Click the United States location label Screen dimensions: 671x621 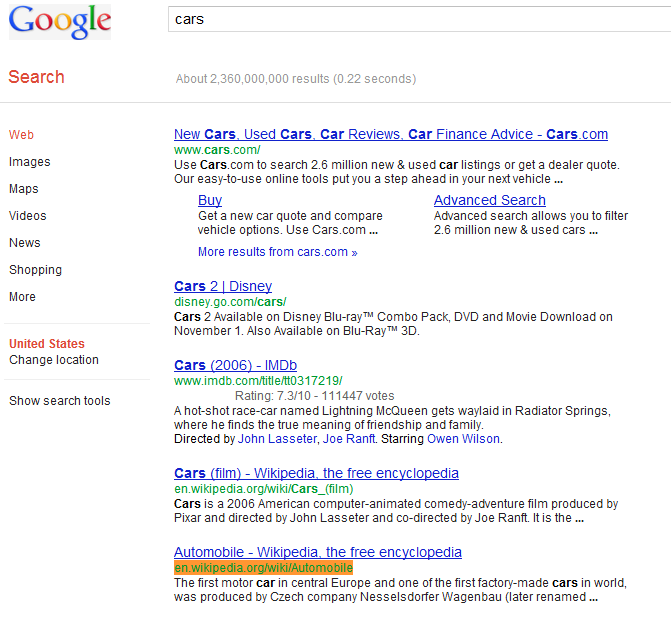click(x=47, y=344)
